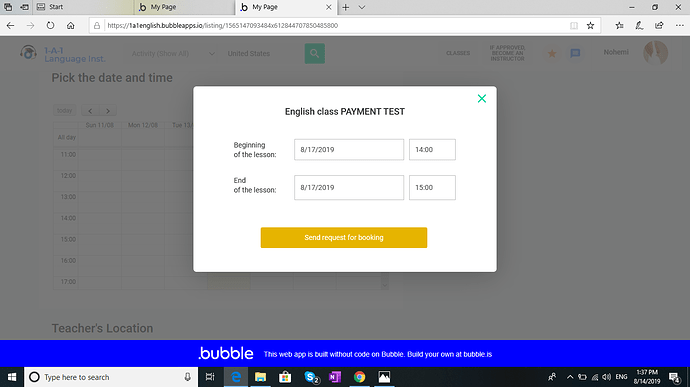Click the taskbar search box

point(110,377)
